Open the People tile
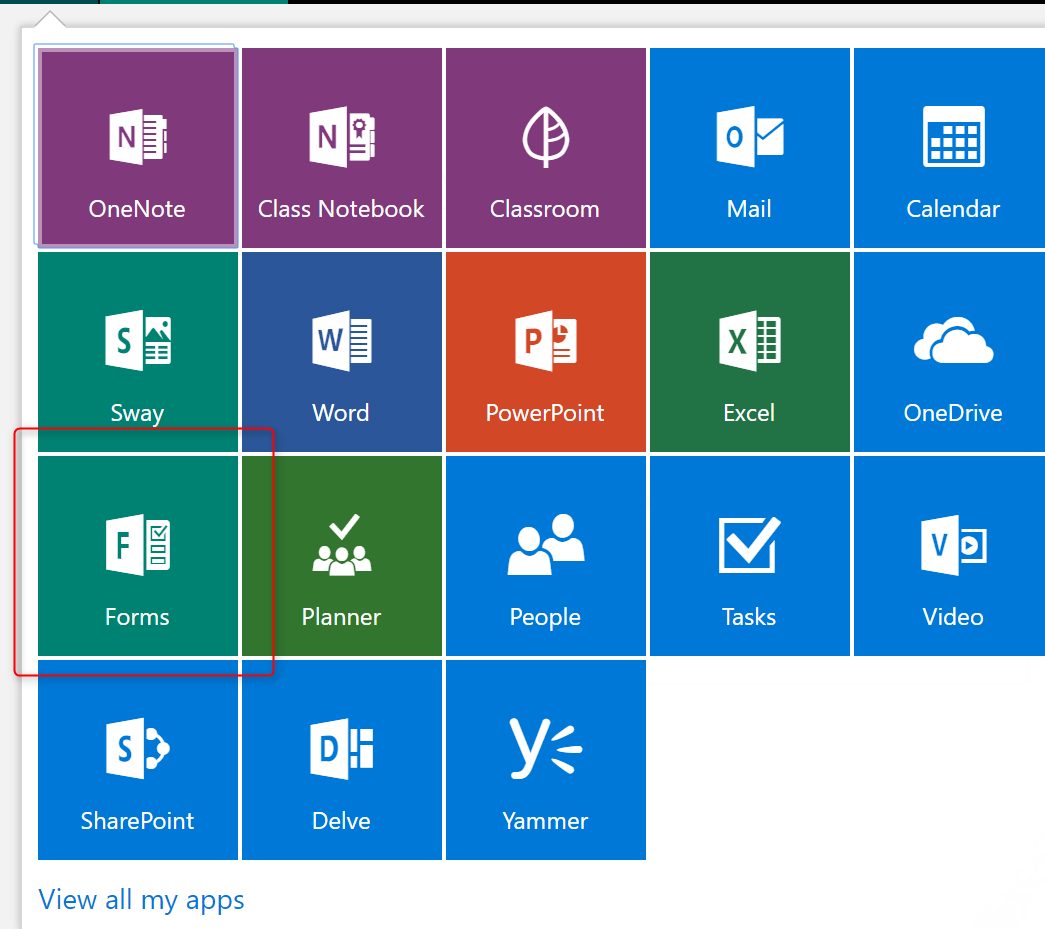Image resolution: width=1045 pixels, height=929 pixels. (x=546, y=555)
